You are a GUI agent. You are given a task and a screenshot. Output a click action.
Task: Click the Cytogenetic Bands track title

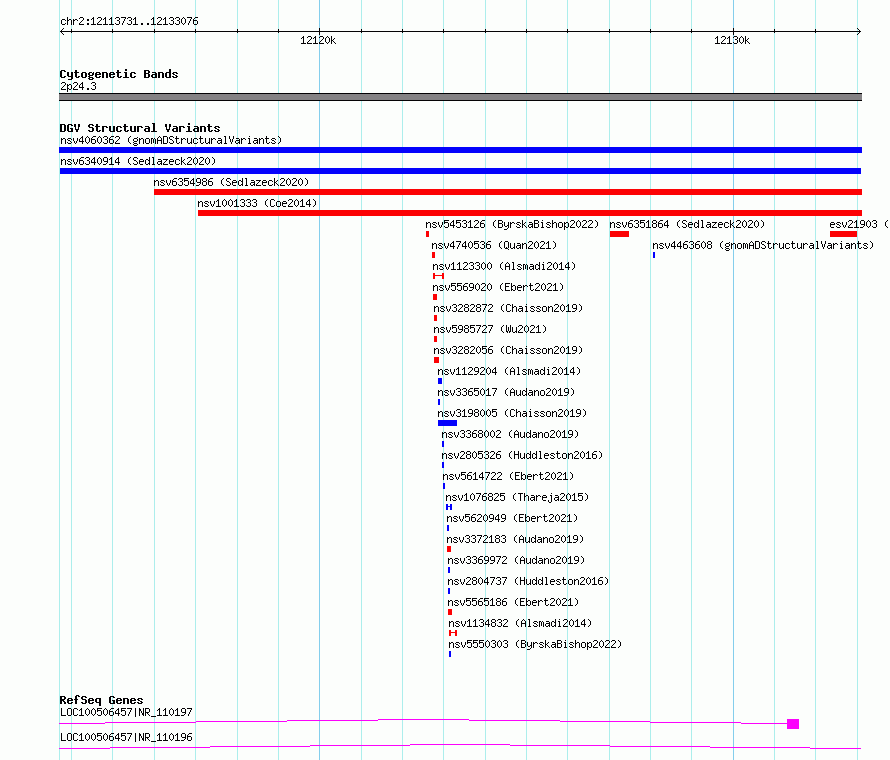(119, 74)
